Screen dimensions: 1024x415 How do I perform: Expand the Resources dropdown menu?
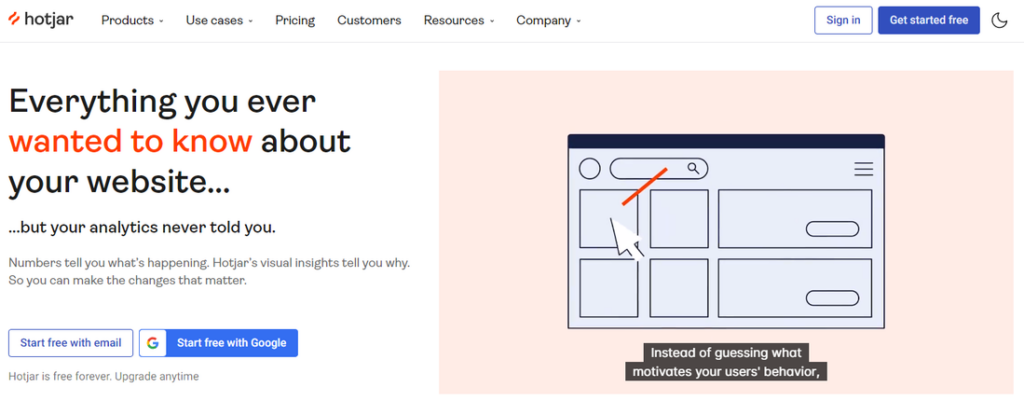point(459,20)
